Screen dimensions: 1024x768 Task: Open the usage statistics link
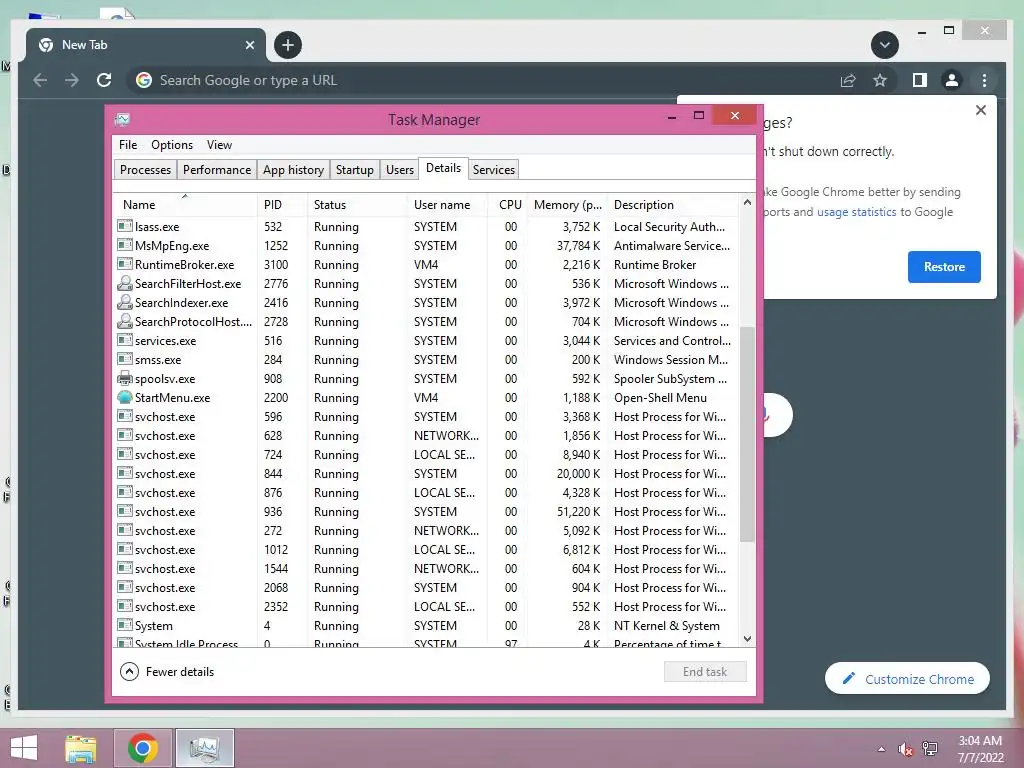[x=856, y=212]
